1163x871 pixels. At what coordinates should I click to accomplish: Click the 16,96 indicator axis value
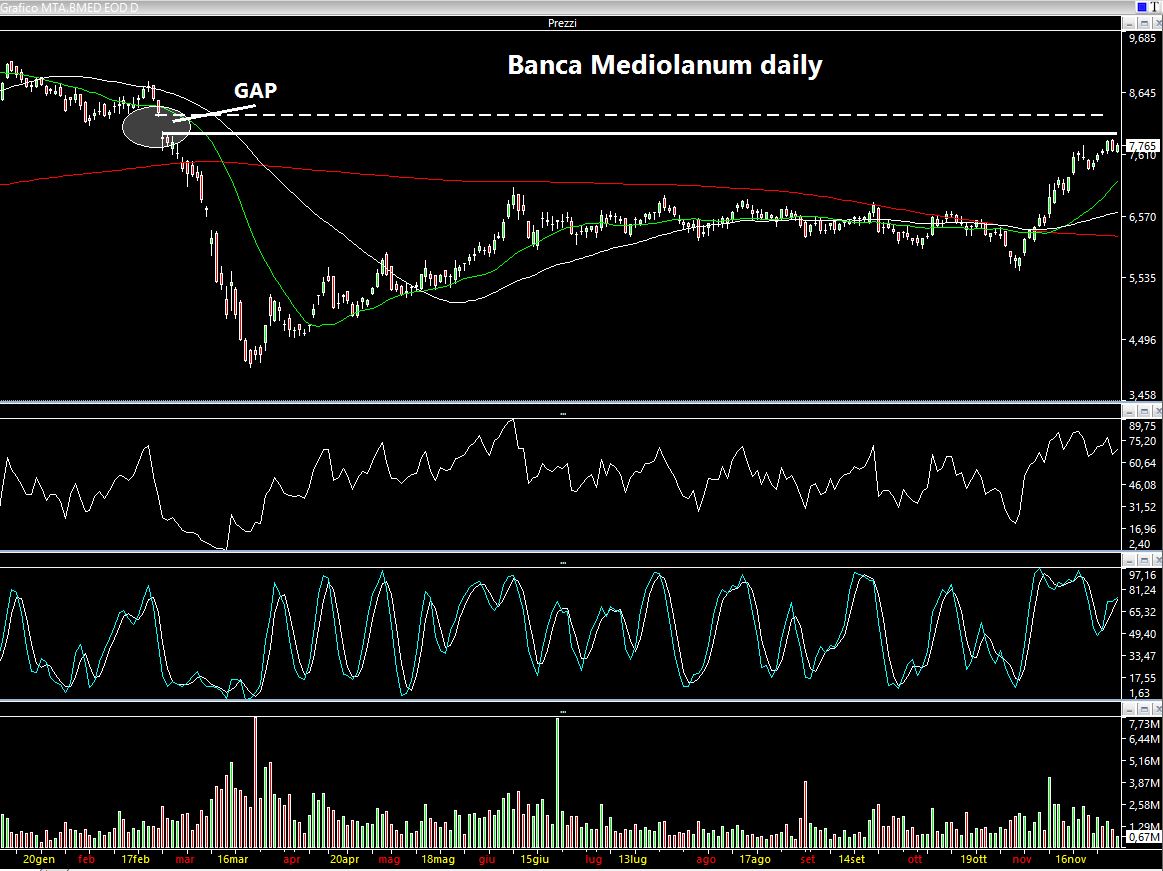coord(1142,529)
